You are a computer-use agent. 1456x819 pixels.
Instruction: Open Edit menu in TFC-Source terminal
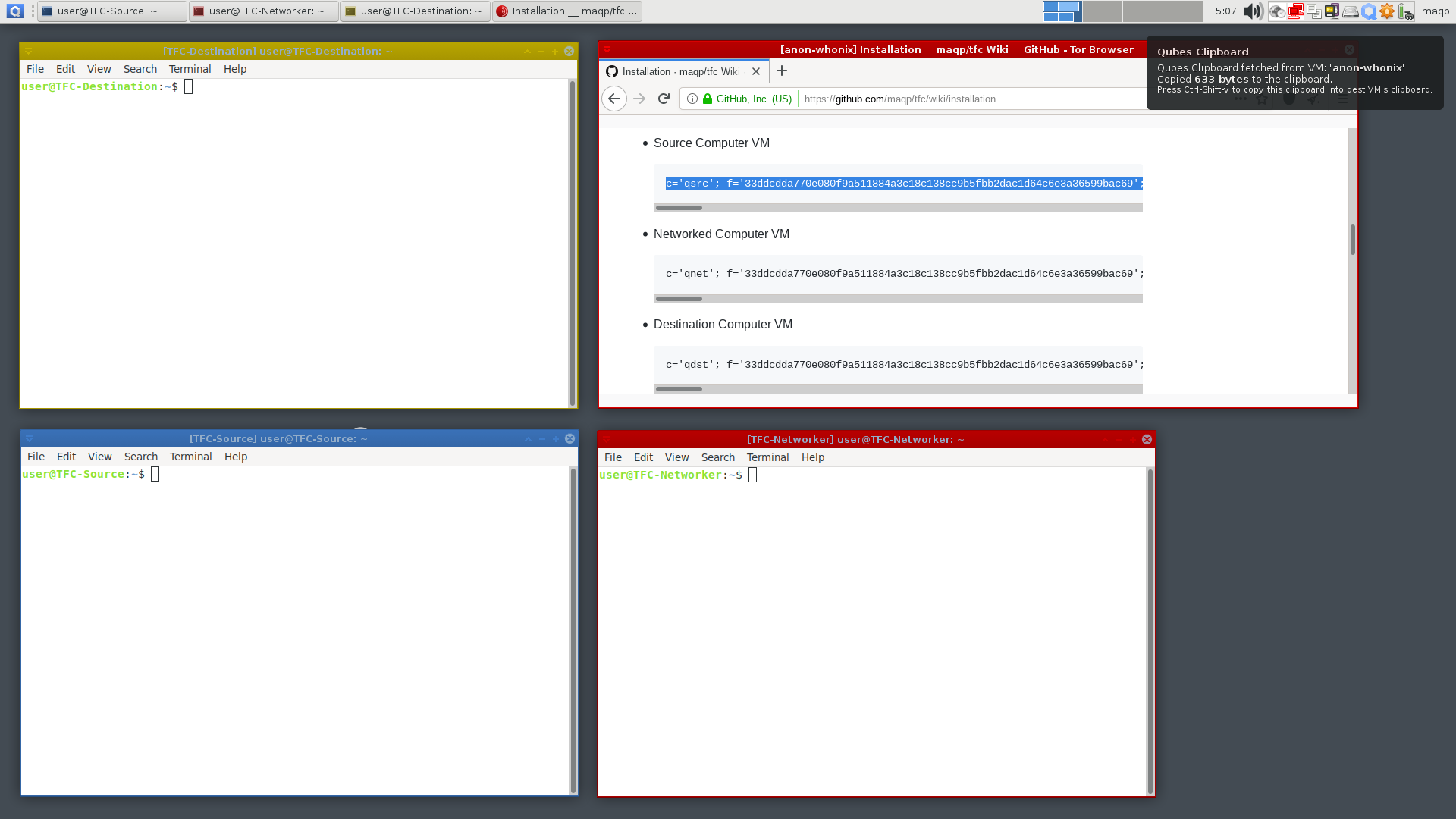(66, 457)
